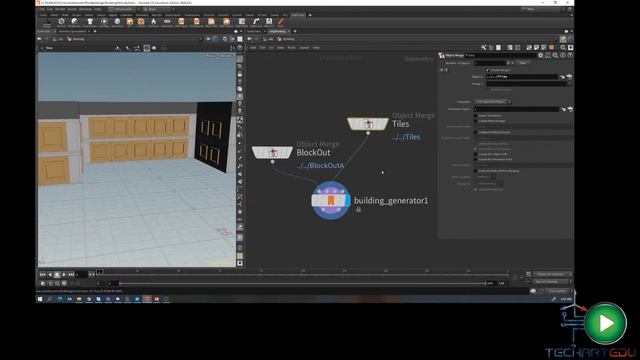Viewport: 640px width, 360px height.
Task: Click the Clear button beside Number of Objects
Action: click(523, 63)
